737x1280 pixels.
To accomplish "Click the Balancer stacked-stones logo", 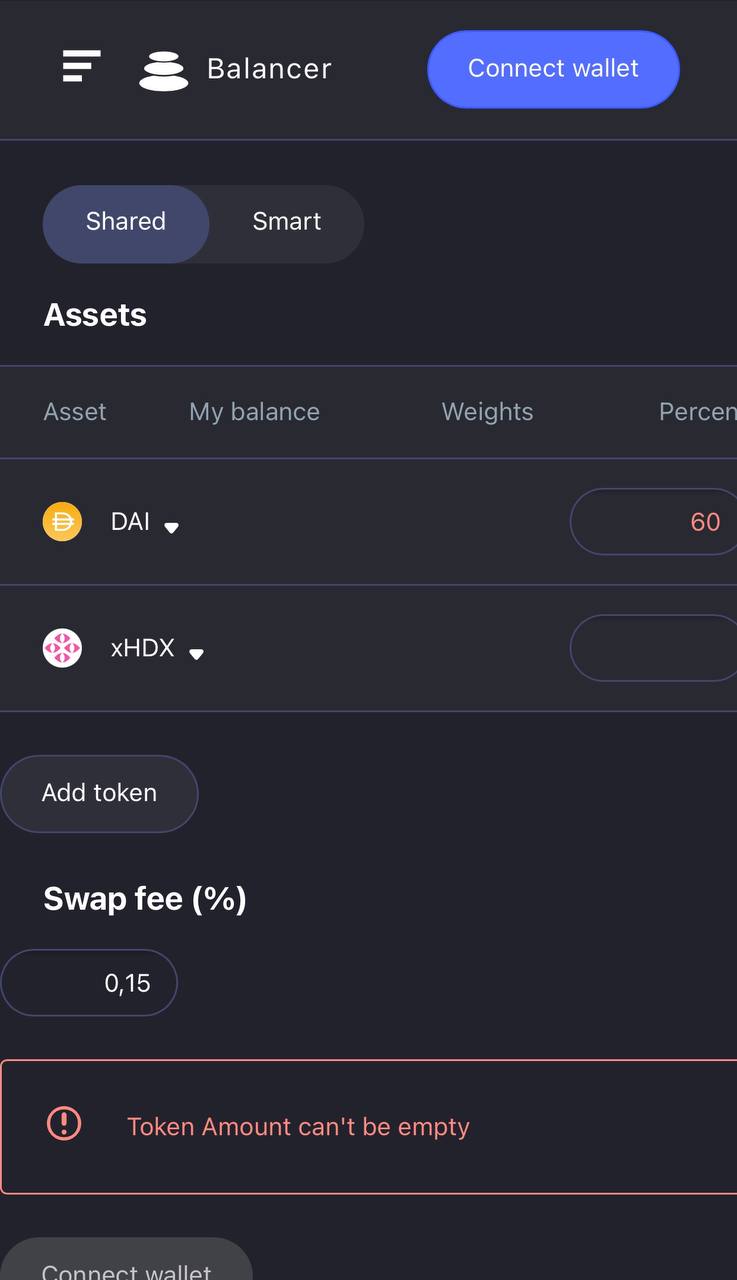I will 164,70.
